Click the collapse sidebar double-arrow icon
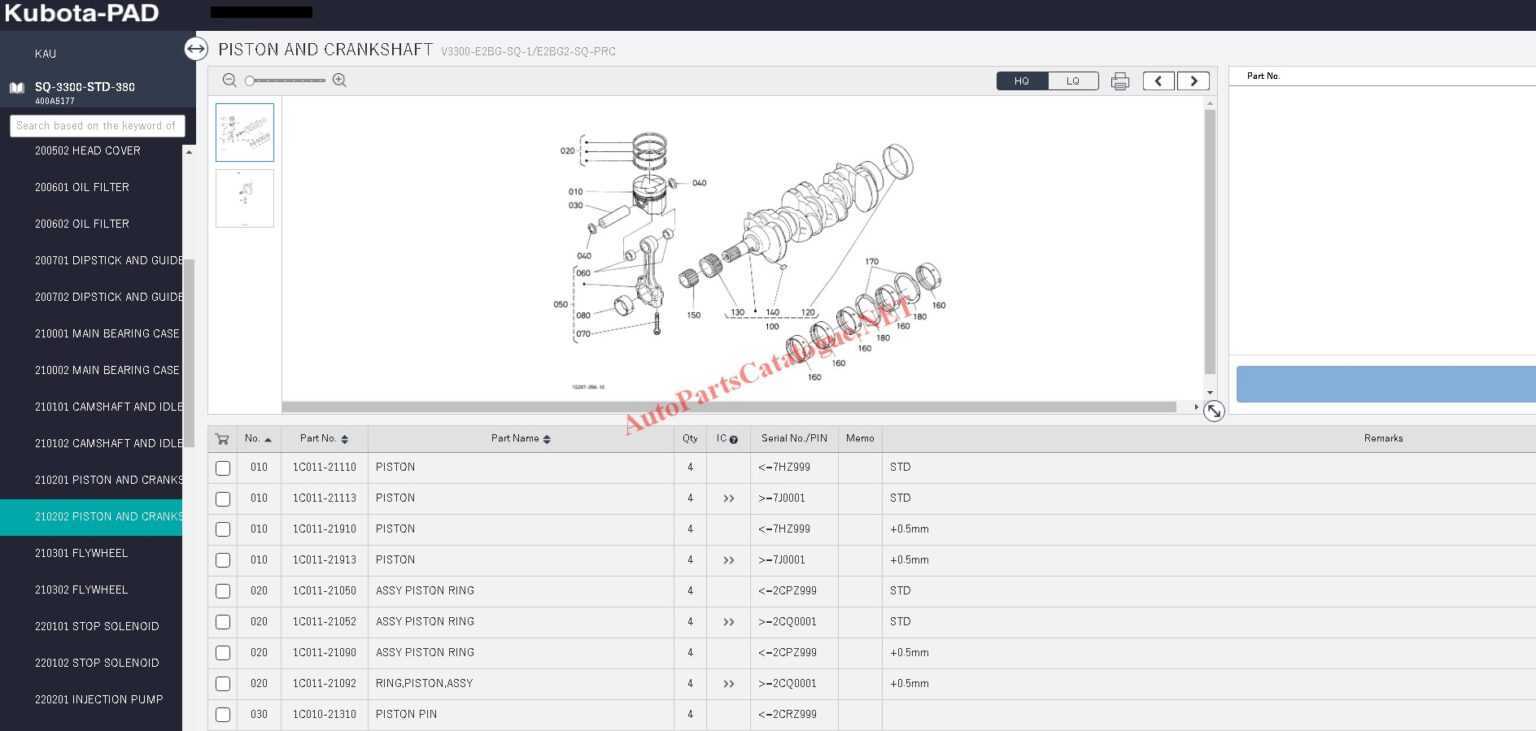Image resolution: width=1536 pixels, height=731 pixels. point(196,48)
